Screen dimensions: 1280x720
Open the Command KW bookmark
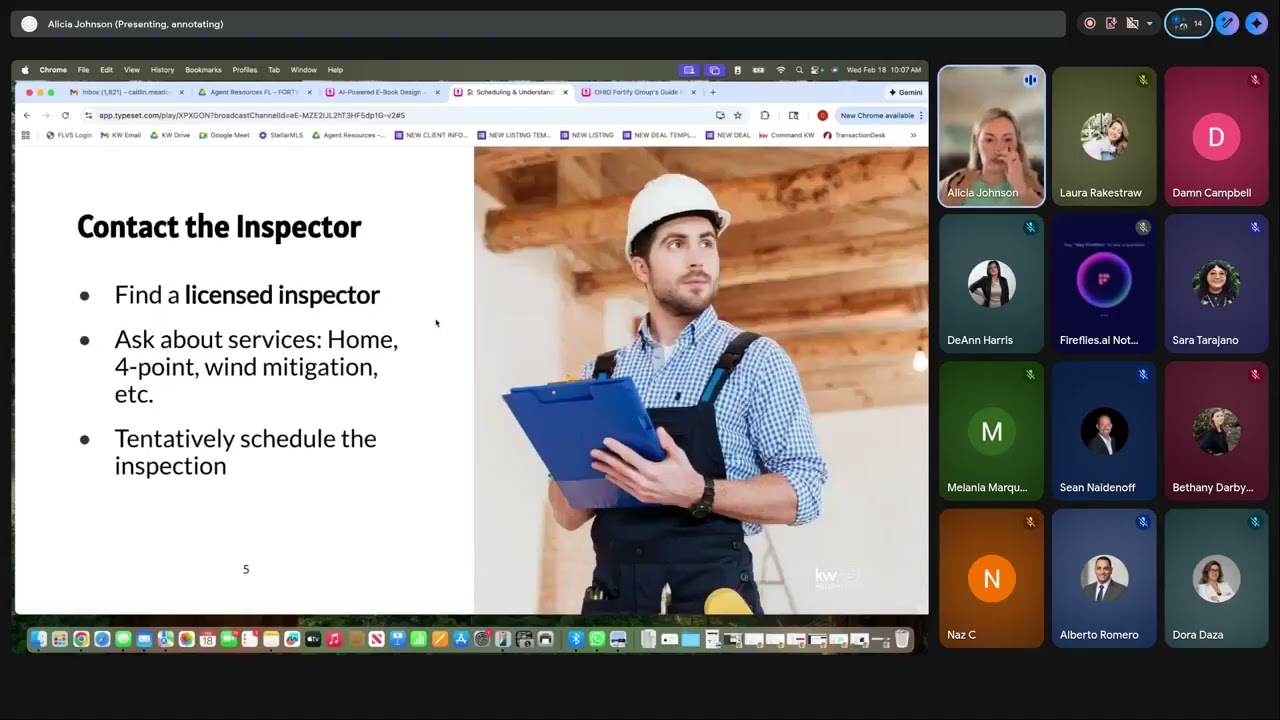click(787, 135)
